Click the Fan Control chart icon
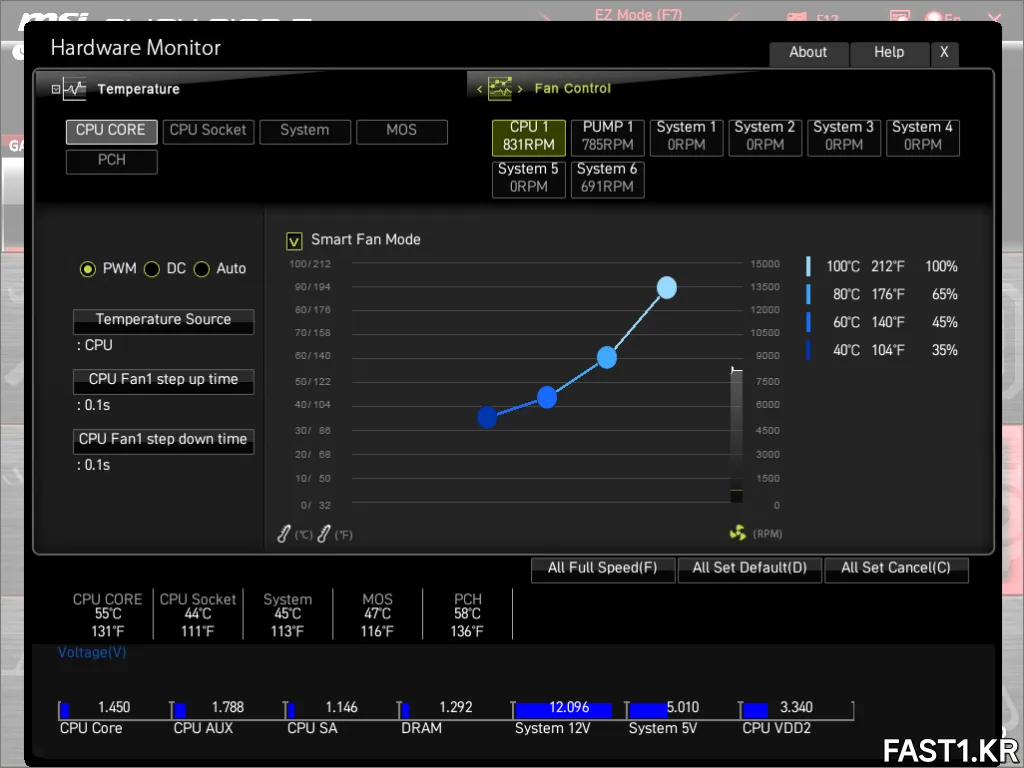This screenshot has height=768, width=1024. [x=500, y=88]
